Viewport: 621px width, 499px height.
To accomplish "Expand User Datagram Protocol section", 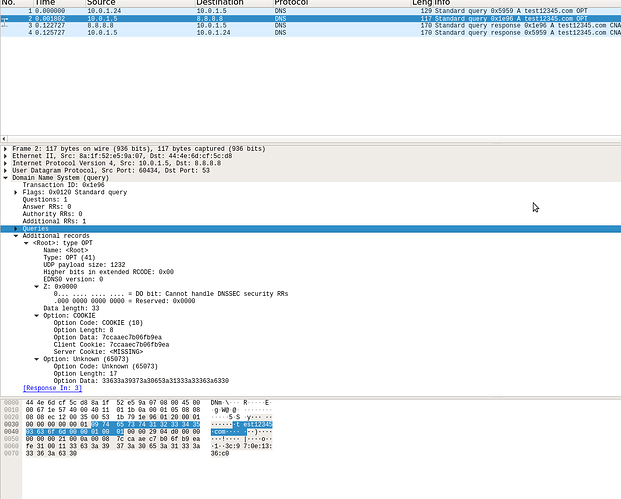I will 5,171.
